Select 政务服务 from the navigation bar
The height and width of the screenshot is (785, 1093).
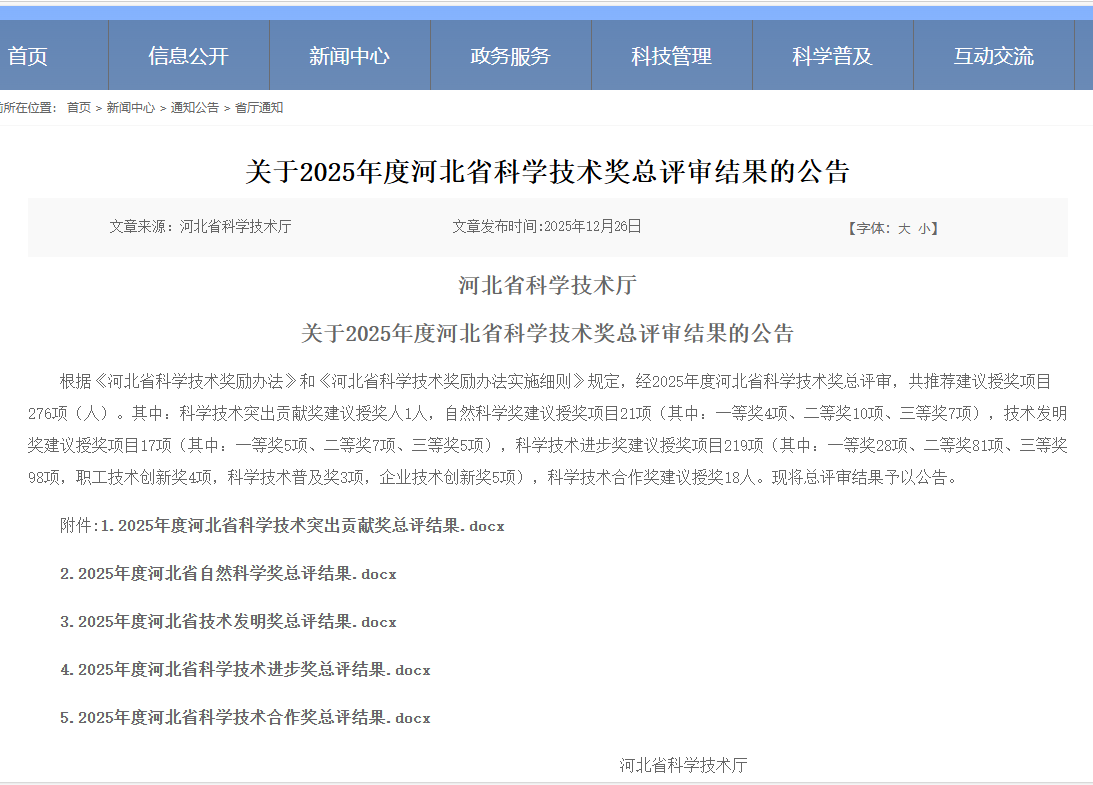510,56
